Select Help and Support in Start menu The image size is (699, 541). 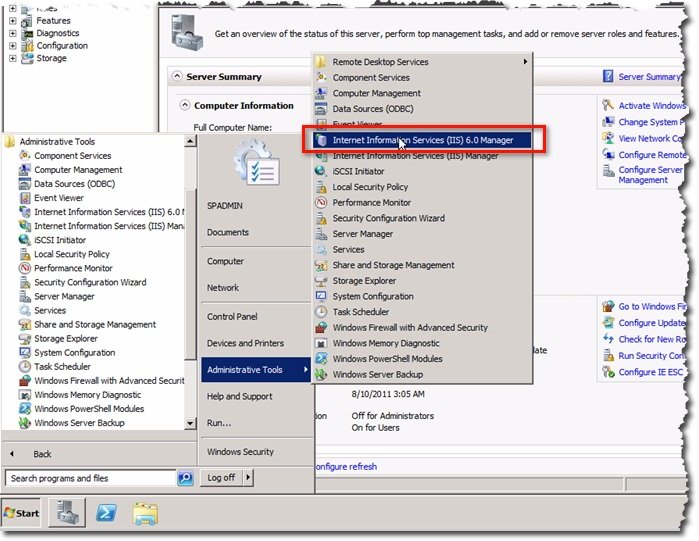pos(239,396)
